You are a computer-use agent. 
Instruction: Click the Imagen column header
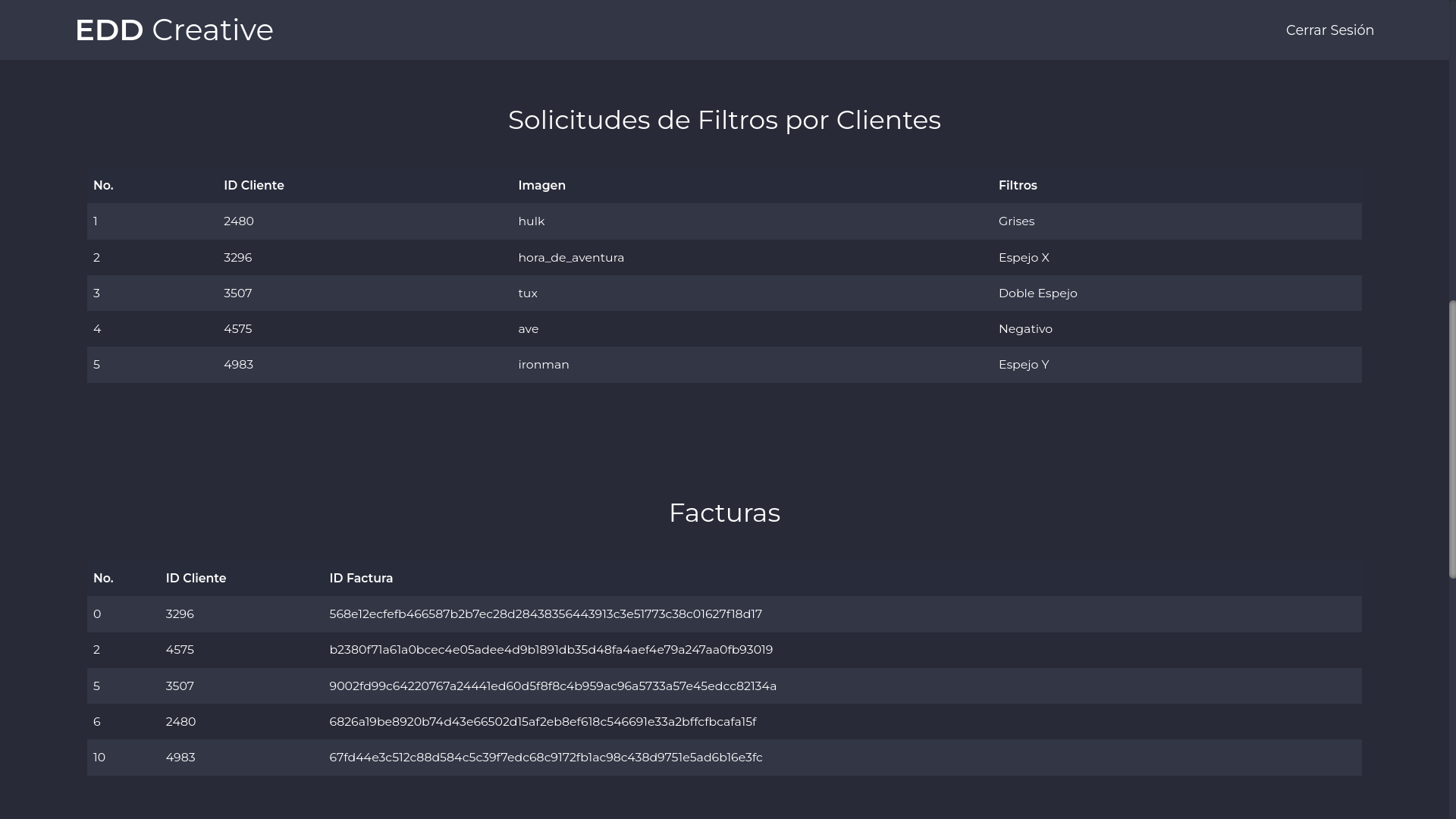pos(541,186)
